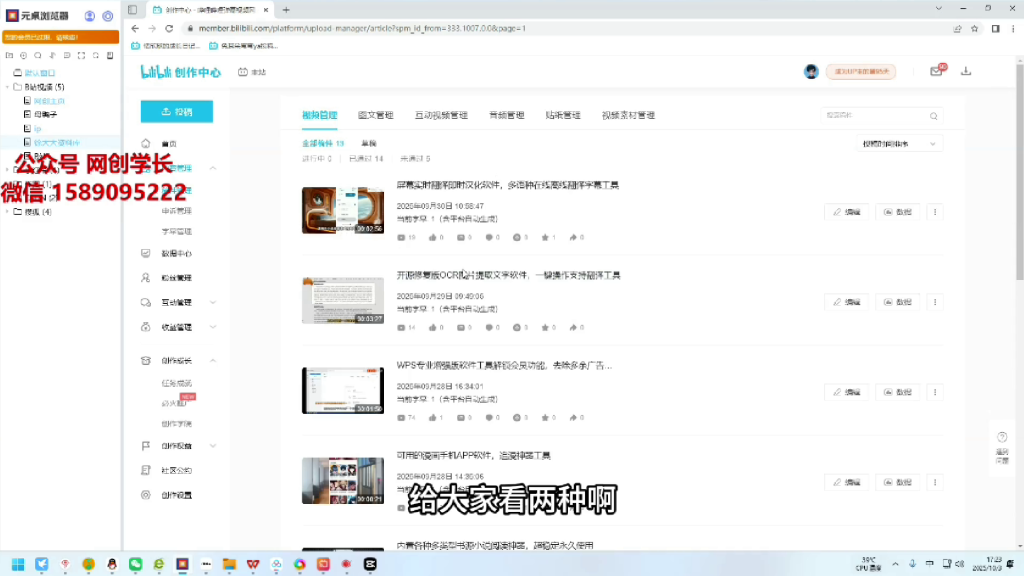
Task: Open 数据中心 from the left sidebar
Action: coord(175,253)
